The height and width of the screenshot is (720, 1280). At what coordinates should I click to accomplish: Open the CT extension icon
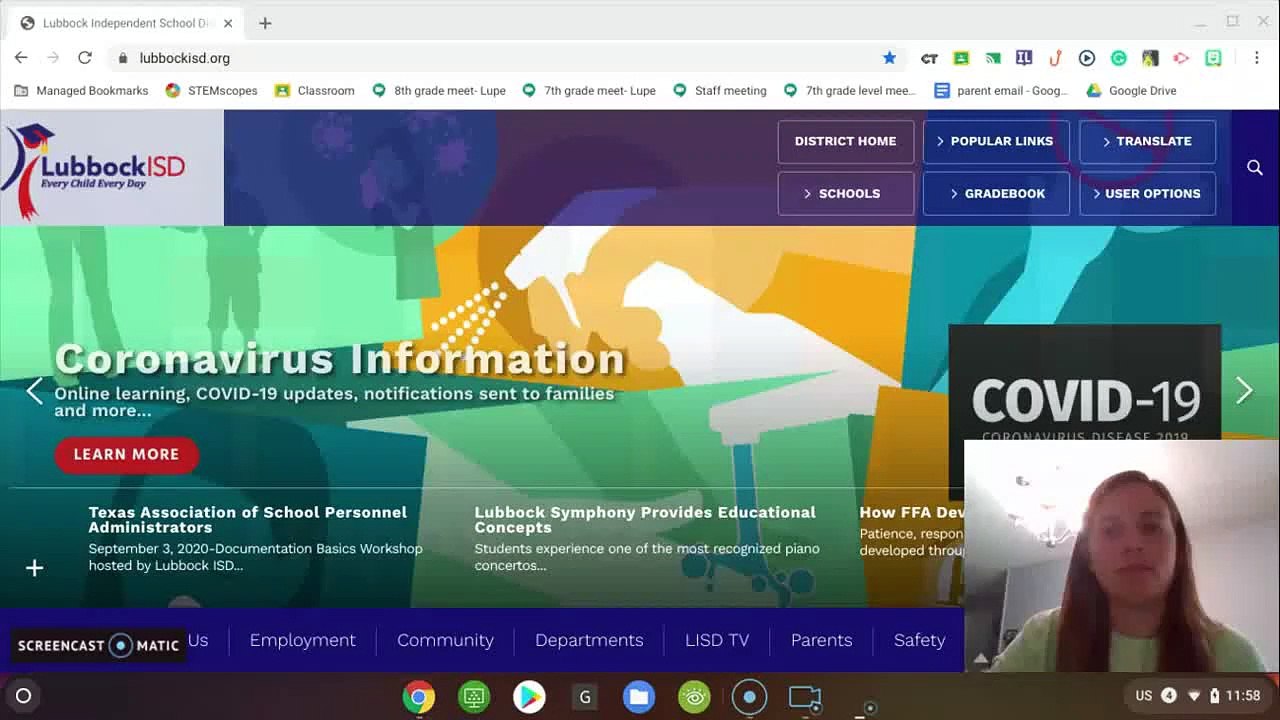point(929,58)
